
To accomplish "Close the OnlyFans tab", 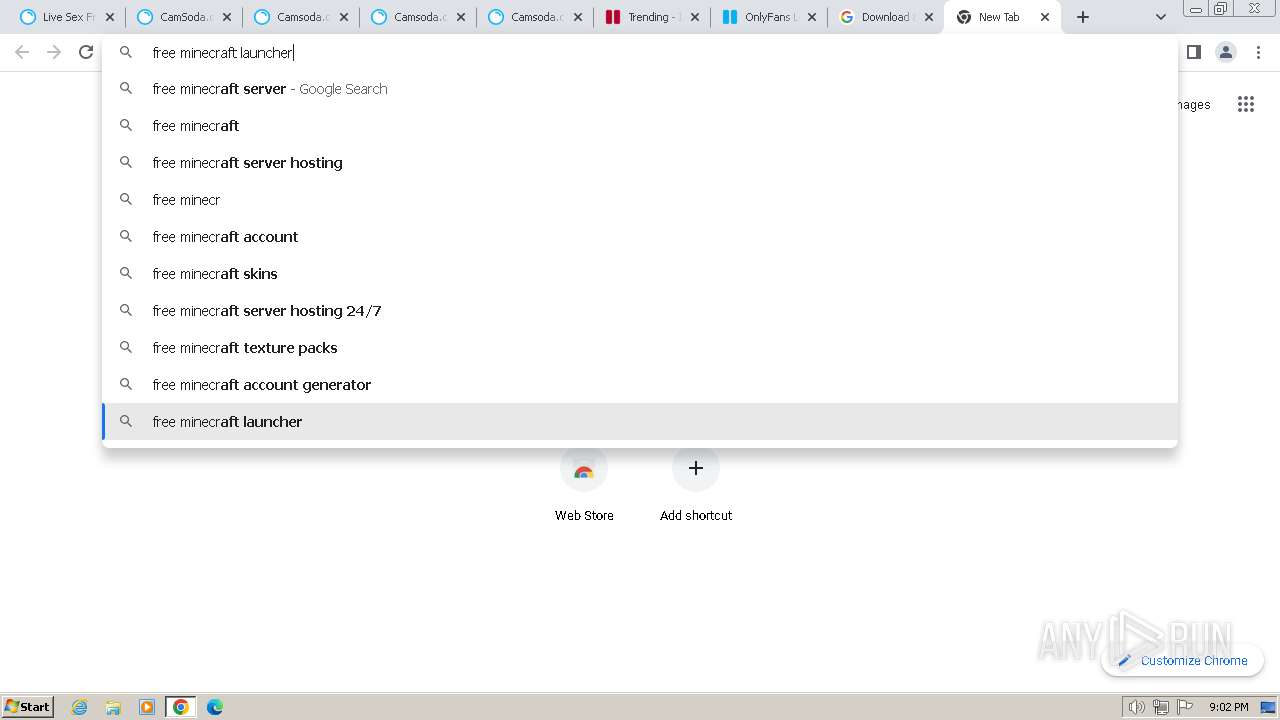I will 812,17.
